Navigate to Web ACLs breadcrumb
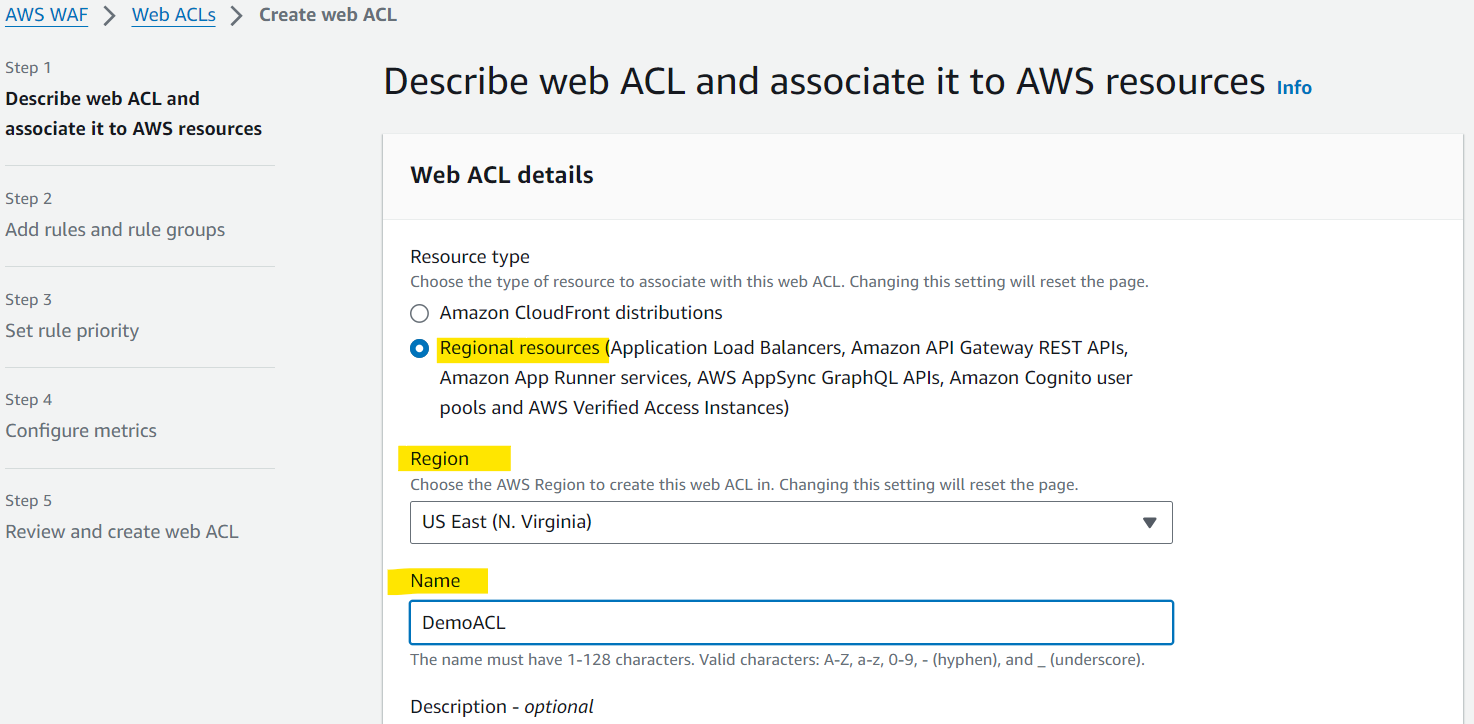The height and width of the screenshot is (724, 1474). click(174, 15)
